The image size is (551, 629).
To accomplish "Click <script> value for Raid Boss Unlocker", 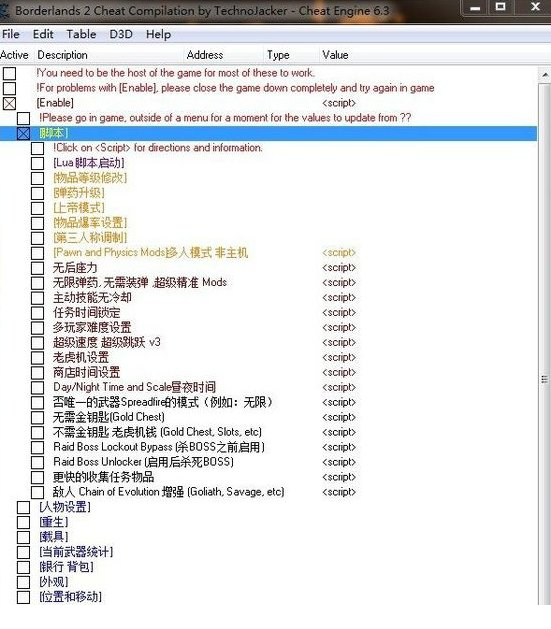I will pos(339,462).
